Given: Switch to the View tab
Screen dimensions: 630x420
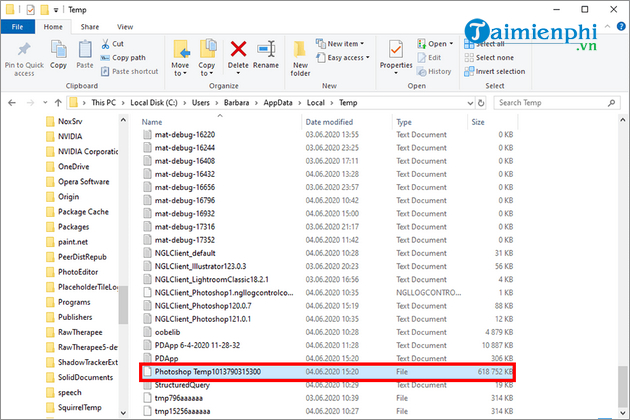Looking at the screenshot, I should pyautogui.click(x=125, y=27).
